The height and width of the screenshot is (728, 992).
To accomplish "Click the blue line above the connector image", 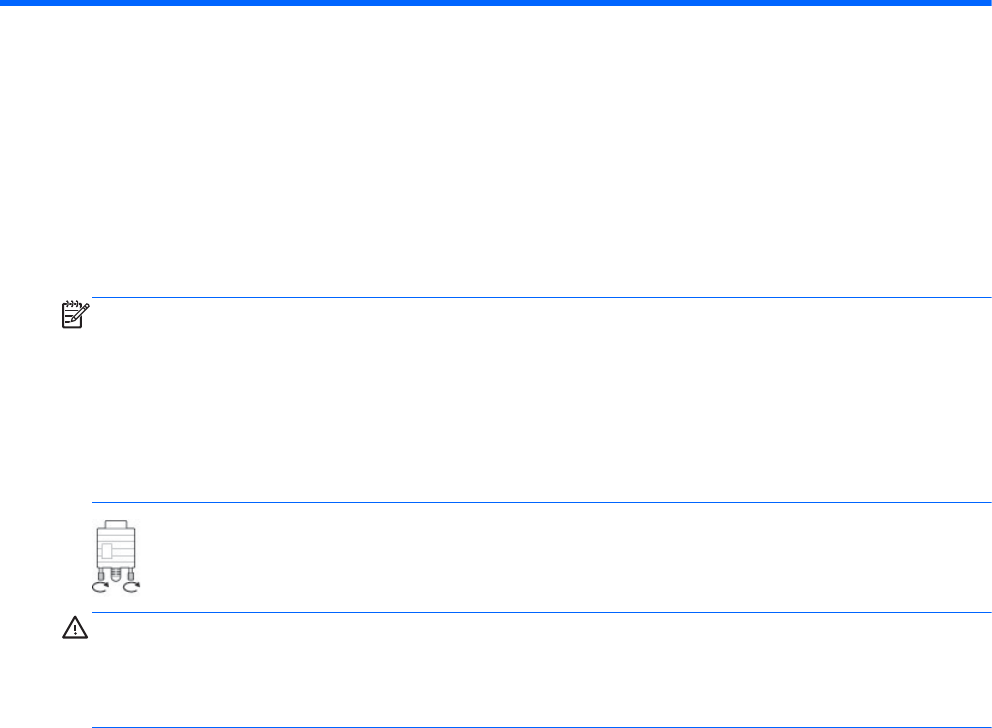I will click(x=540, y=503).
